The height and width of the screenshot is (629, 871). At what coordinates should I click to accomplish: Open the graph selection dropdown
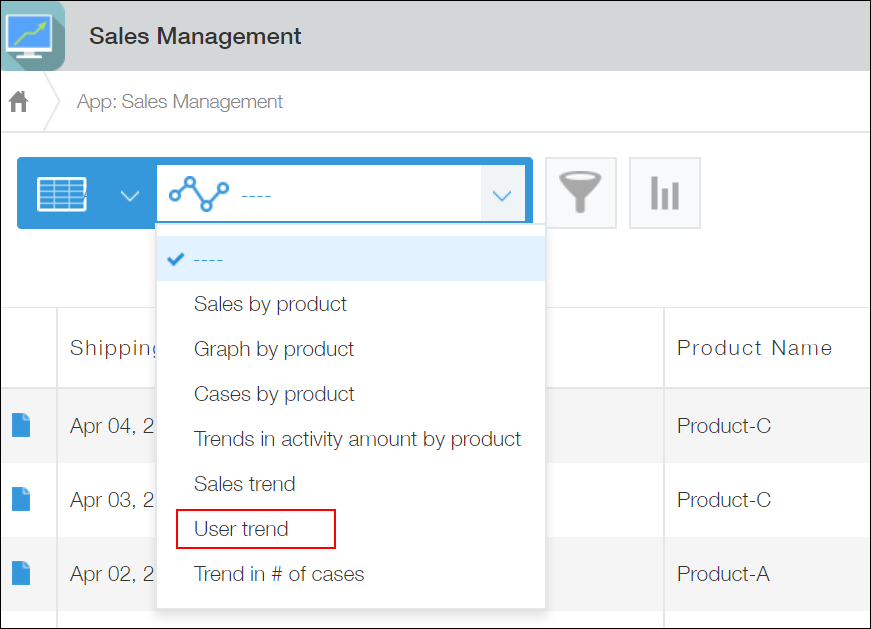(x=350, y=192)
